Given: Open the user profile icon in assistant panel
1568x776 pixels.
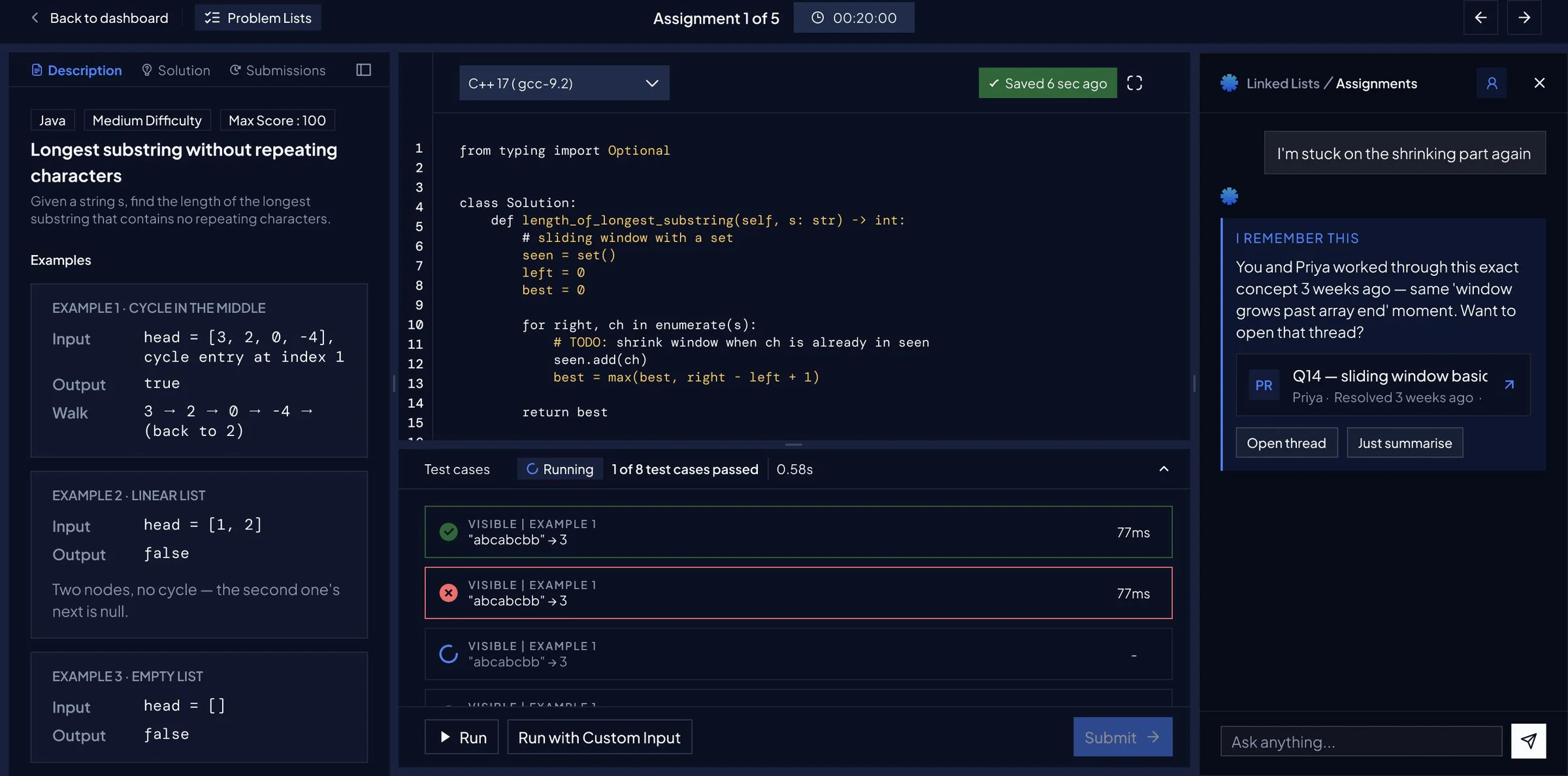Looking at the screenshot, I should coord(1492,83).
